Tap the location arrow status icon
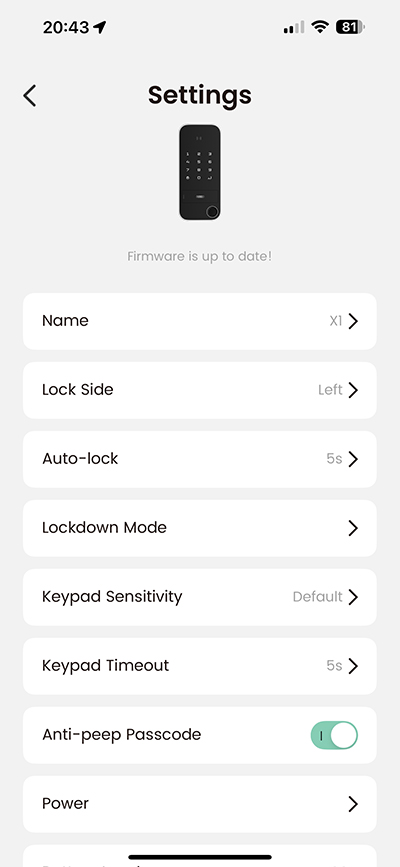The height and width of the screenshot is (867, 400). (x=100, y=27)
